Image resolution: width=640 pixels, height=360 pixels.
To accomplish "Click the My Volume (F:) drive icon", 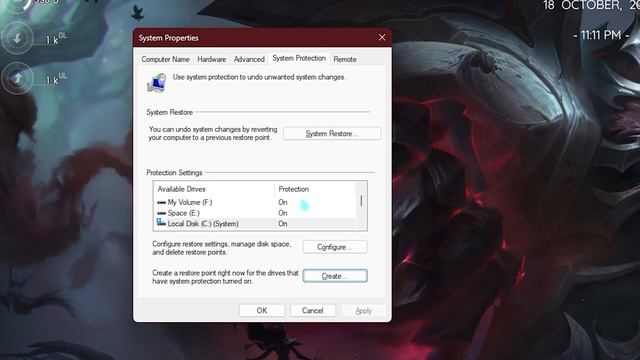I will 161,202.
